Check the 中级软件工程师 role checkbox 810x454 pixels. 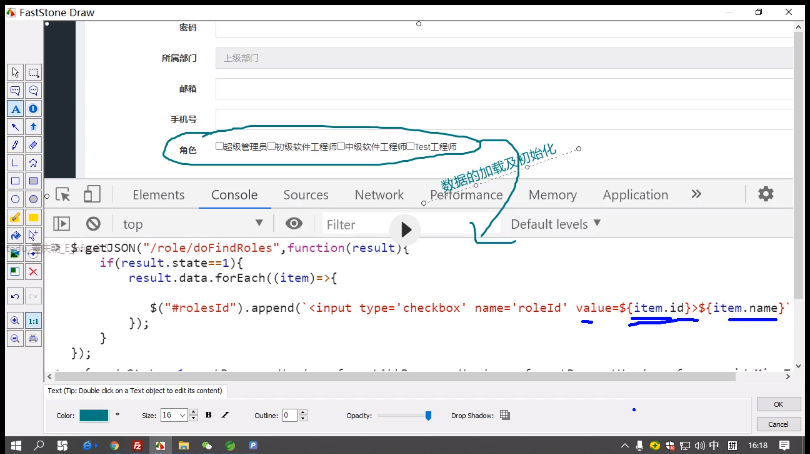[x=341, y=147]
